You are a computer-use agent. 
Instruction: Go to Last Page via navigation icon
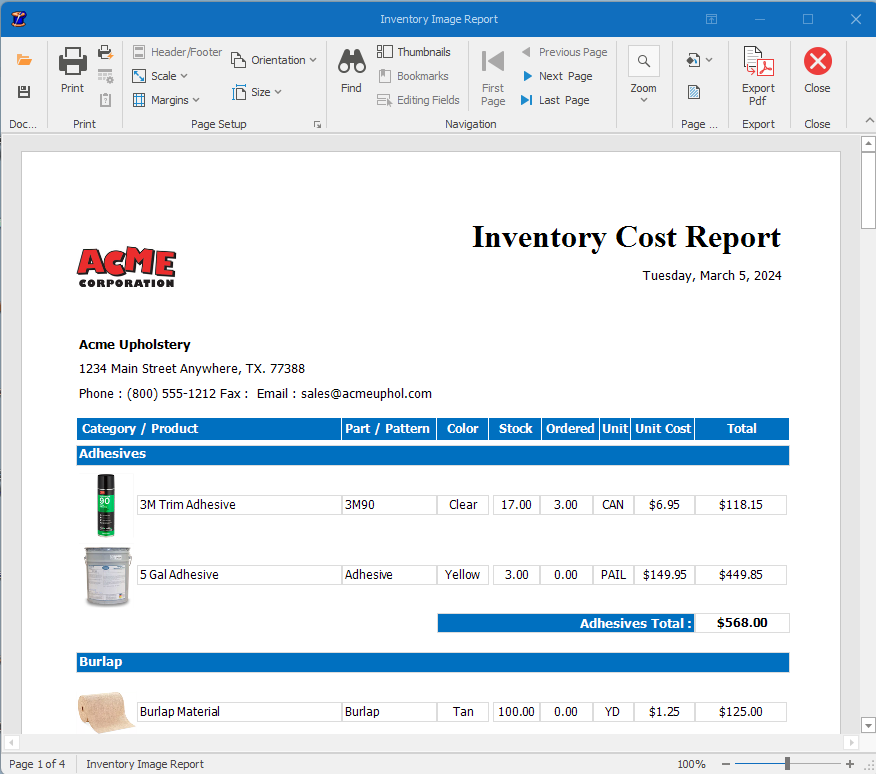coord(527,100)
